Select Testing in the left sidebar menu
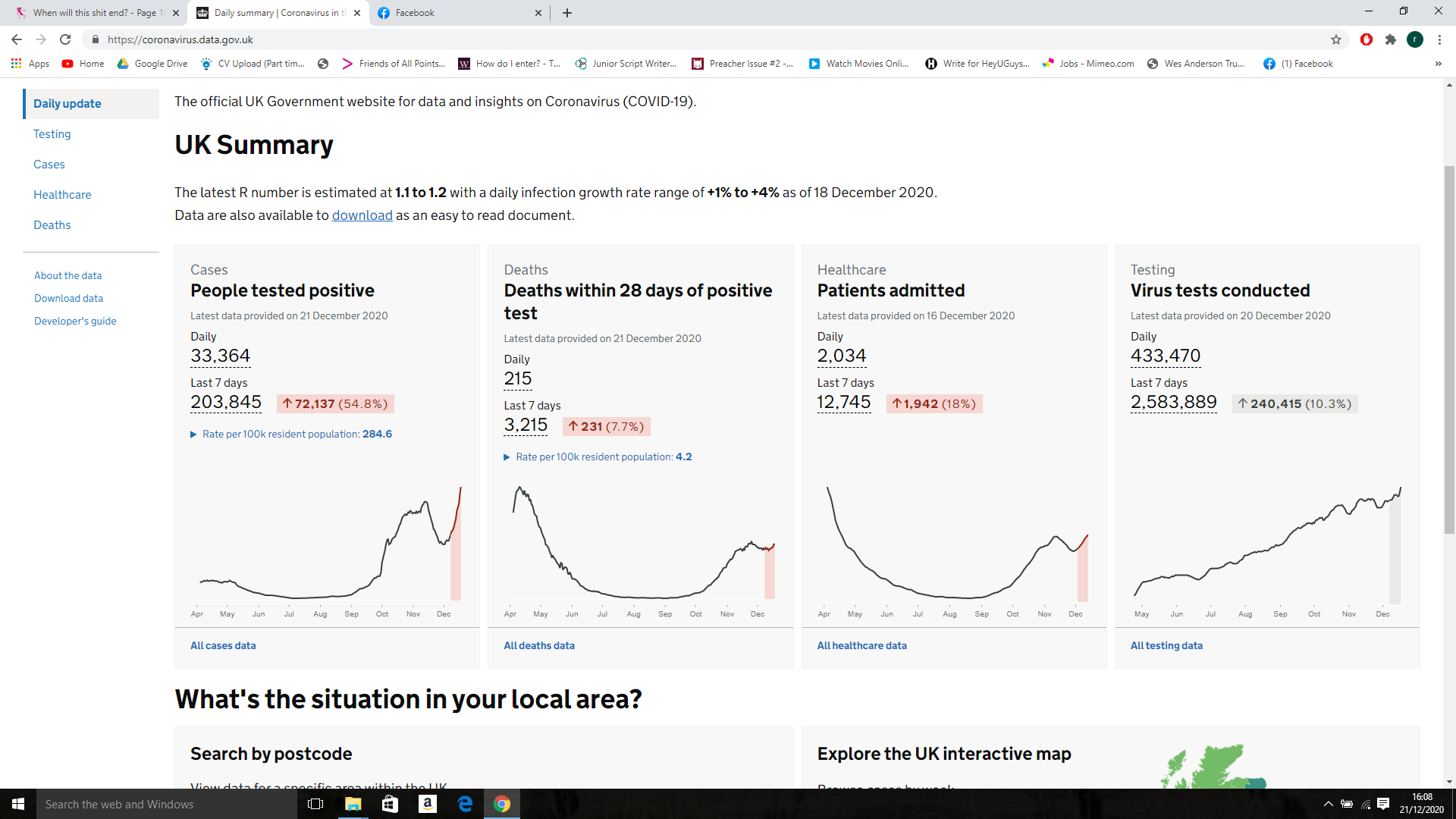The image size is (1456, 819). 52,134
